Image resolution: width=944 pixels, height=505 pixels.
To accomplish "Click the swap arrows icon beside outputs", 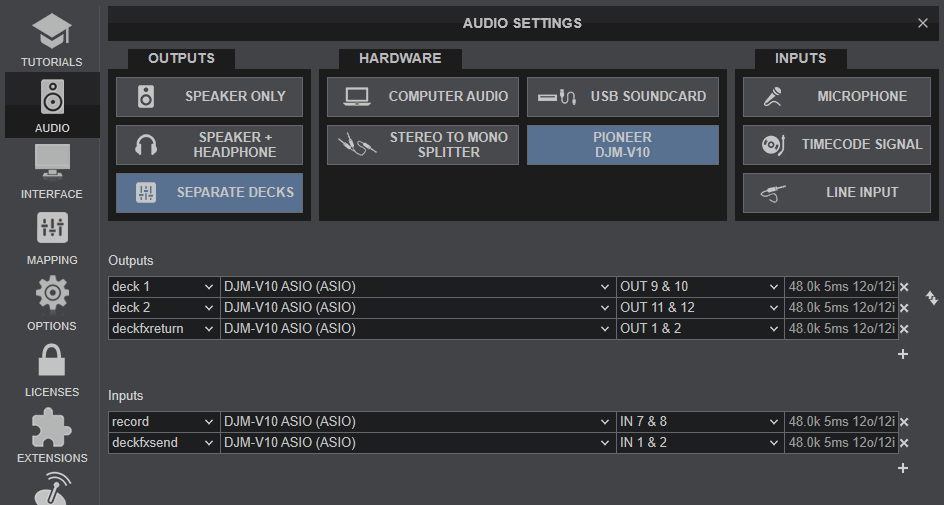I will (931, 298).
